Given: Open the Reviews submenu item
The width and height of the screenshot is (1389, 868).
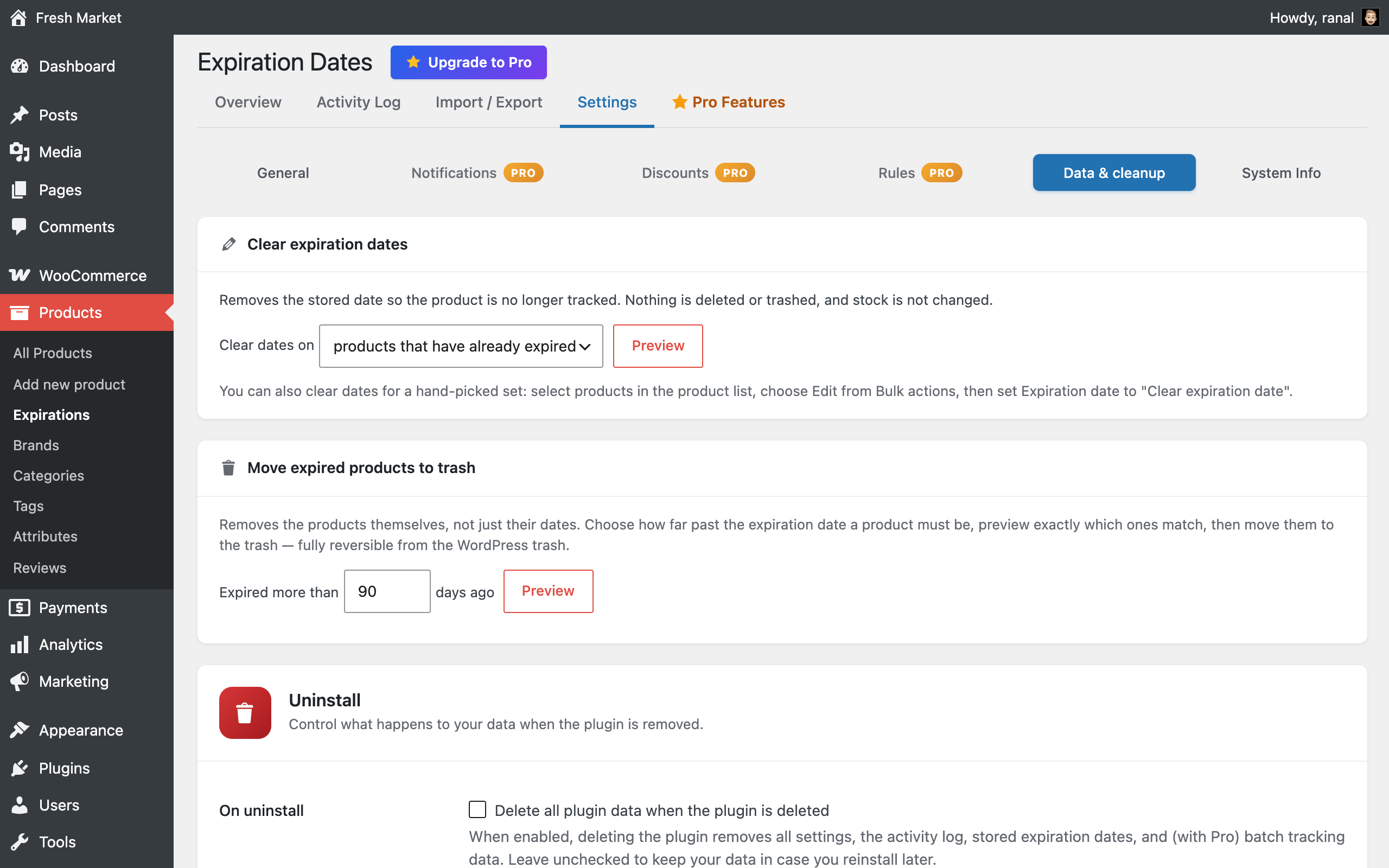Looking at the screenshot, I should 40,567.
